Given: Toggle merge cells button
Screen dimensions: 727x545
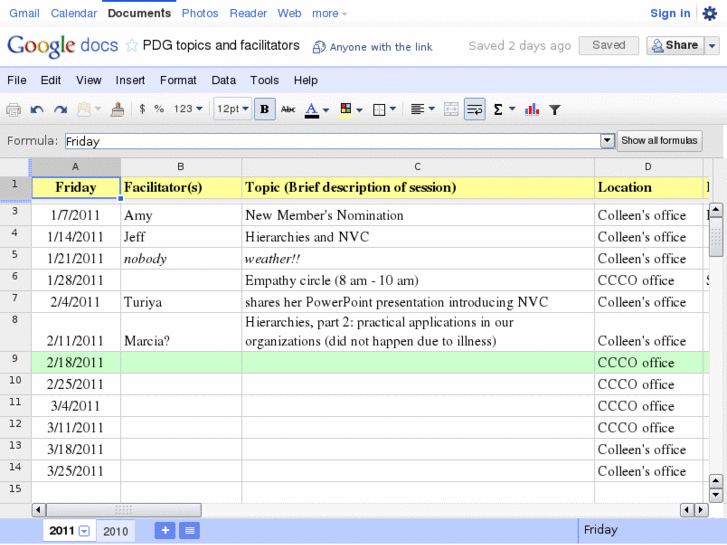Looking at the screenshot, I should (451, 109).
